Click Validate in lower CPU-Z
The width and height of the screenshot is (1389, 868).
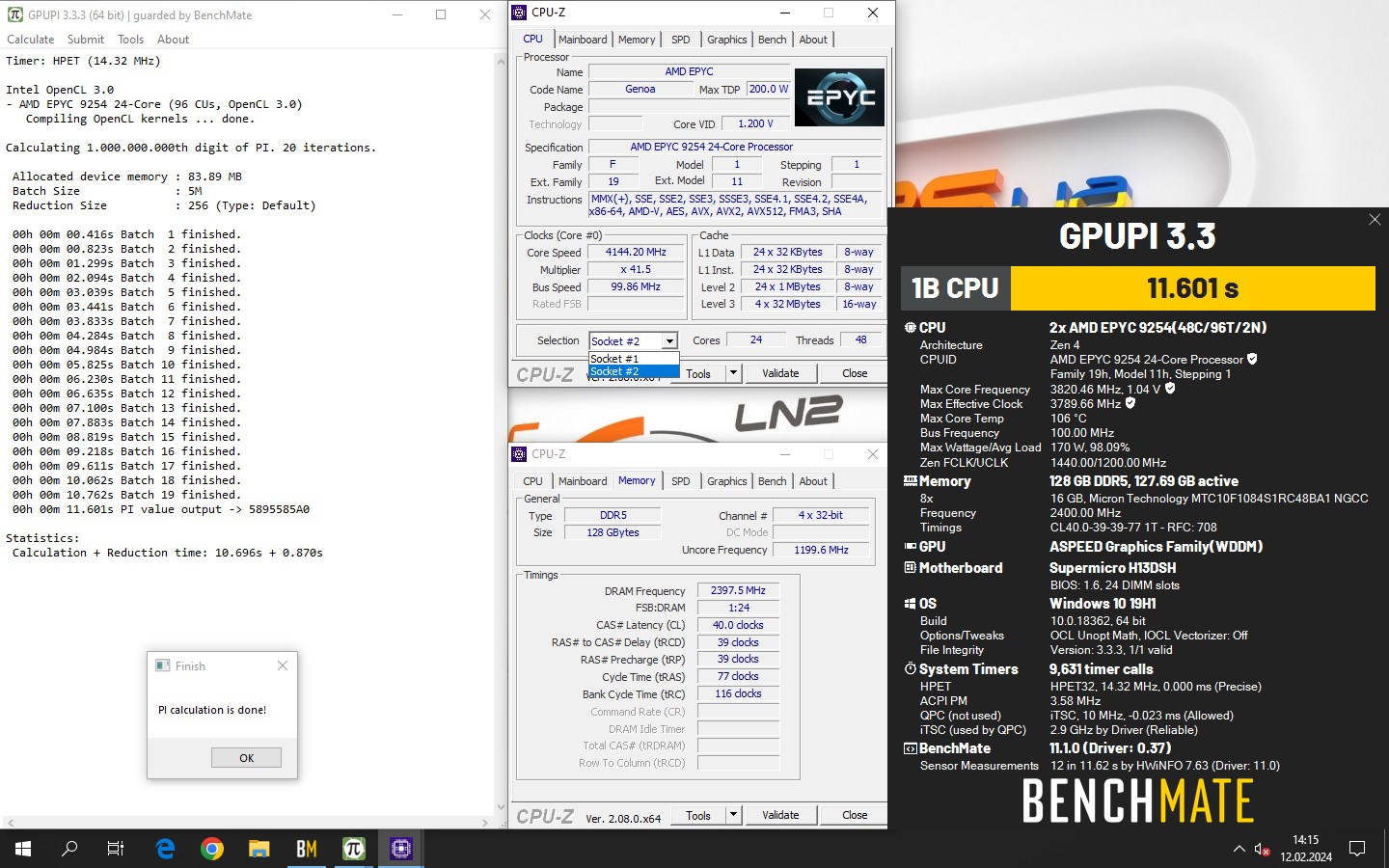coord(780,815)
